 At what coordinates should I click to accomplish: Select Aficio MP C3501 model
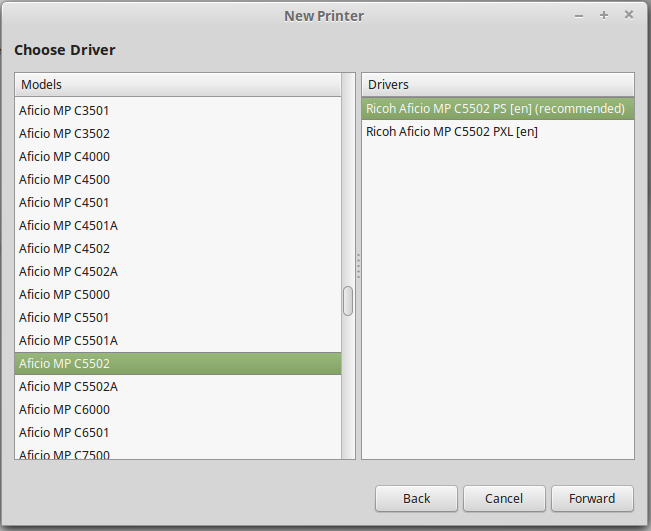[178, 110]
